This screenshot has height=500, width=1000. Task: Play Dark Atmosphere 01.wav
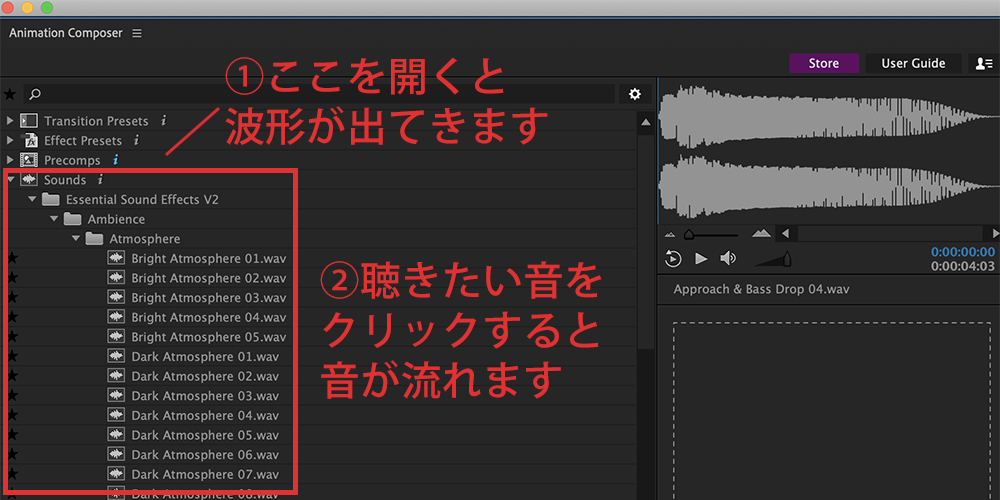[205, 357]
